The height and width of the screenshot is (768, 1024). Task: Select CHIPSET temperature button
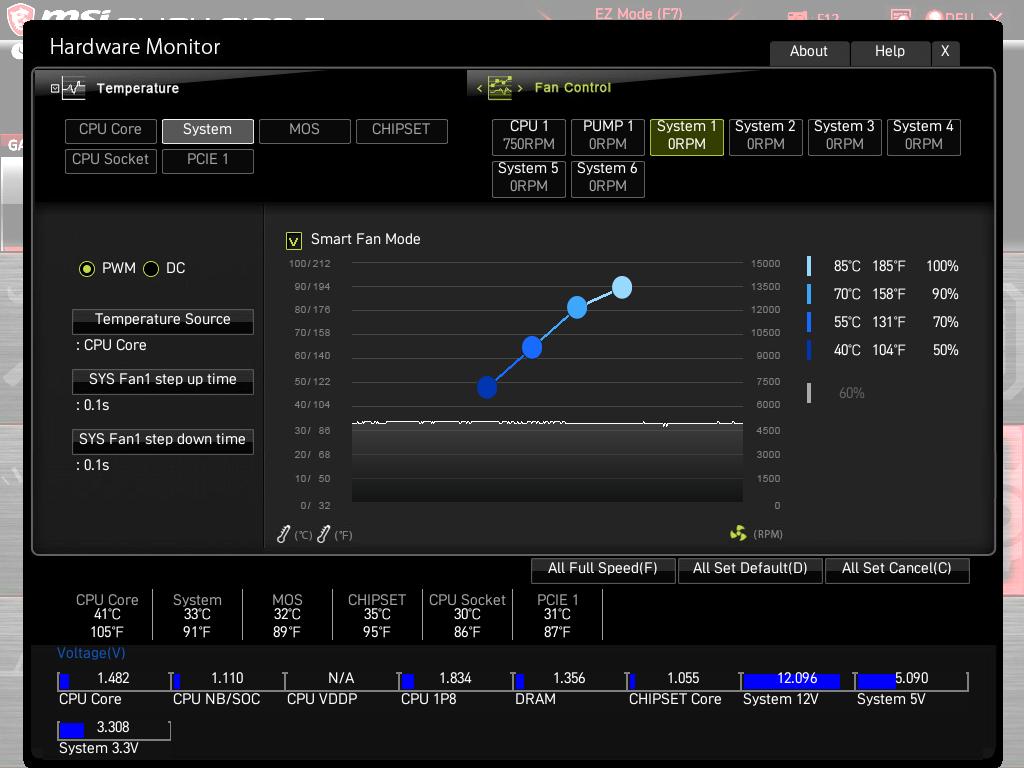point(402,130)
